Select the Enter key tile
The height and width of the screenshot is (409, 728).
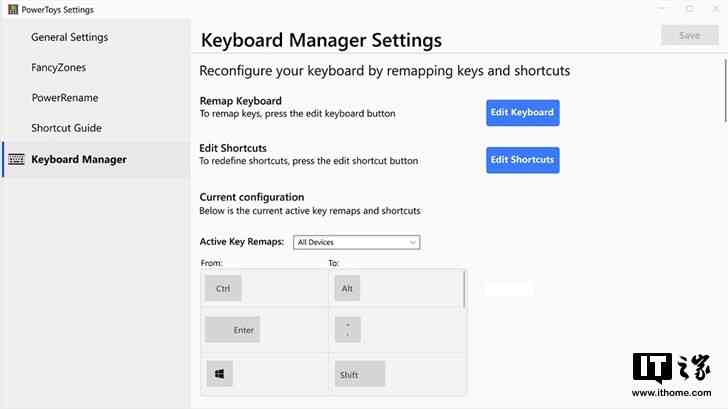click(232, 330)
